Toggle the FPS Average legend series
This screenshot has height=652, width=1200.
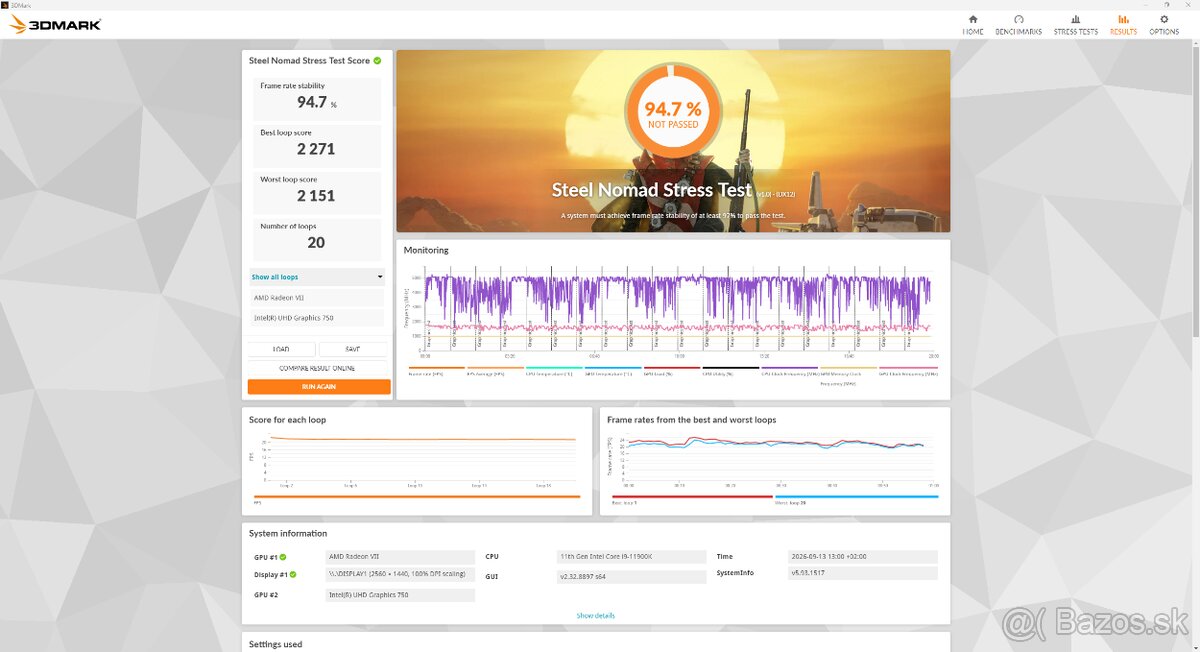pos(496,370)
